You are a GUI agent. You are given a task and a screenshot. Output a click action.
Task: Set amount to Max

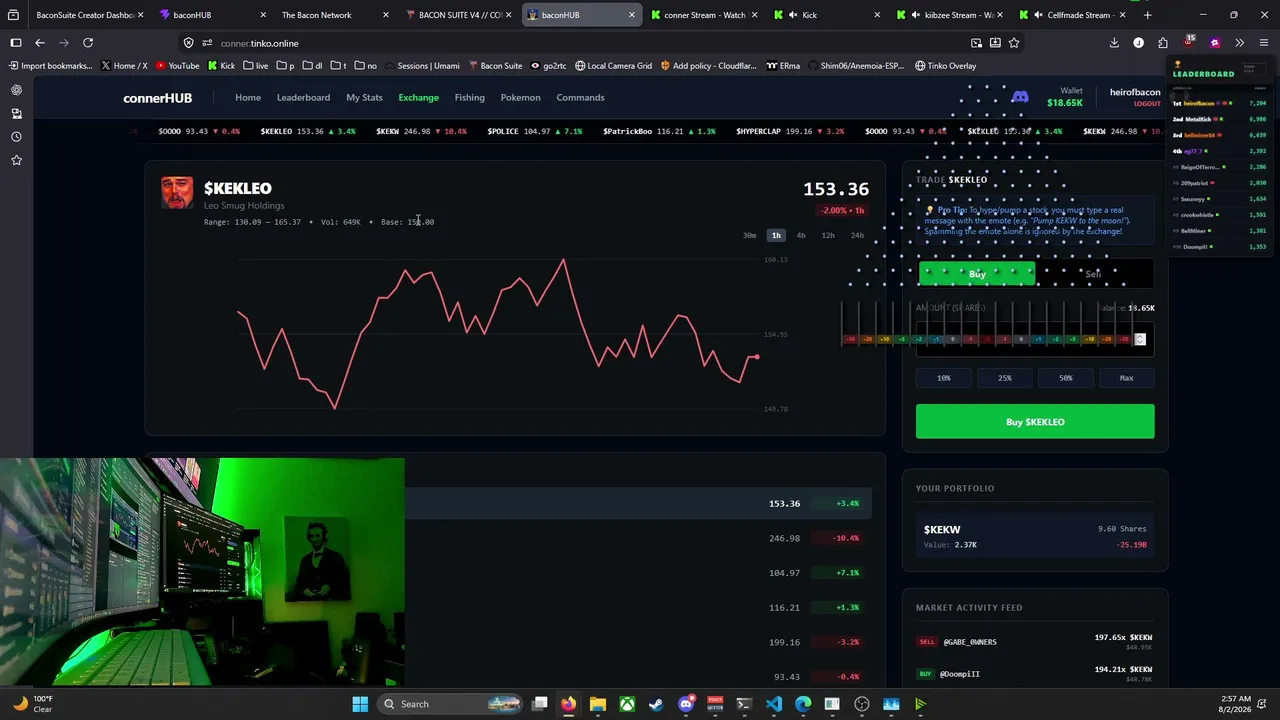pyautogui.click(x=1126, y=378)
